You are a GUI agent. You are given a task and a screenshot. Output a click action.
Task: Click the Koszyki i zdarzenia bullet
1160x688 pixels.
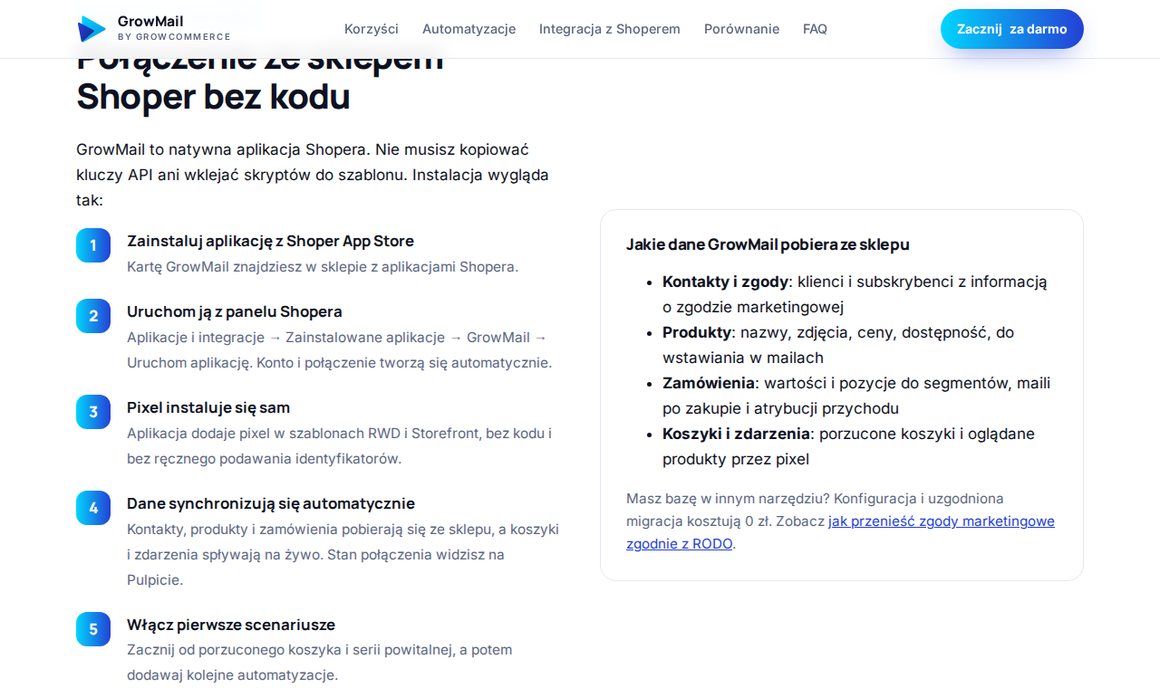(849, 446)
